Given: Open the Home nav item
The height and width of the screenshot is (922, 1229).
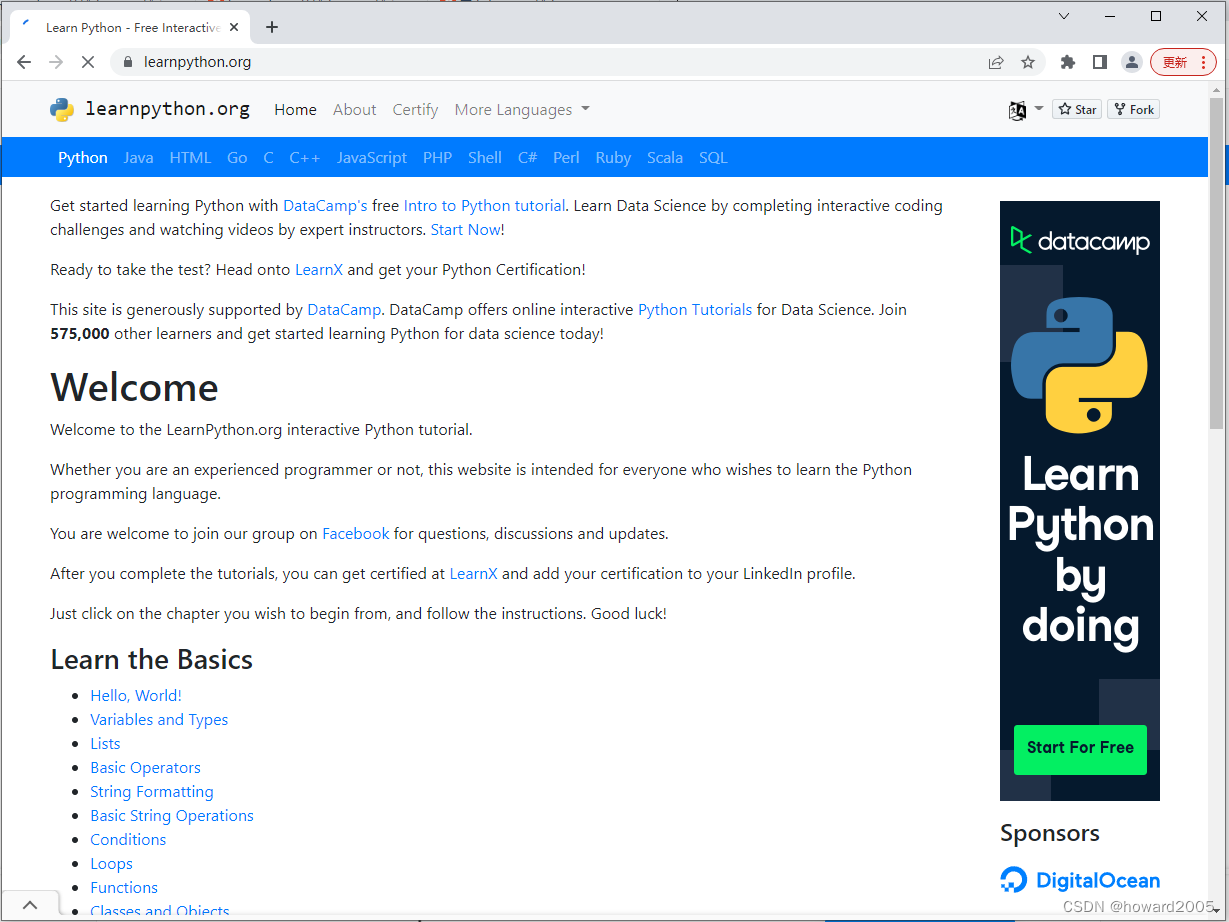Looking at the screenshot, I should coord(296,110).
